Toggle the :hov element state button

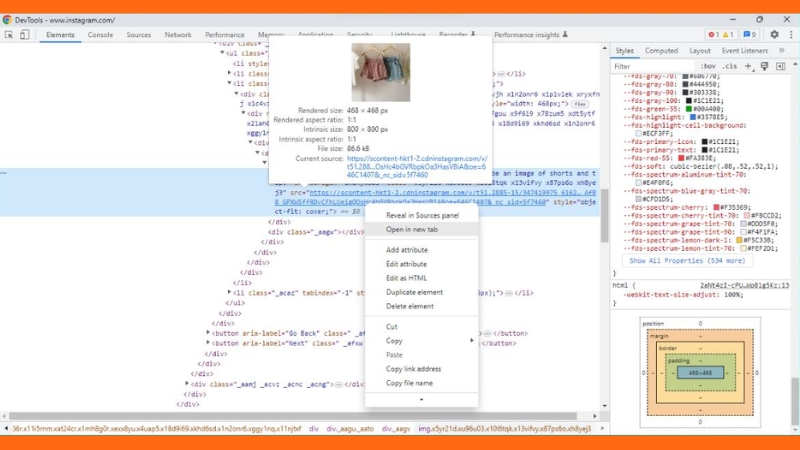point(708,66)
